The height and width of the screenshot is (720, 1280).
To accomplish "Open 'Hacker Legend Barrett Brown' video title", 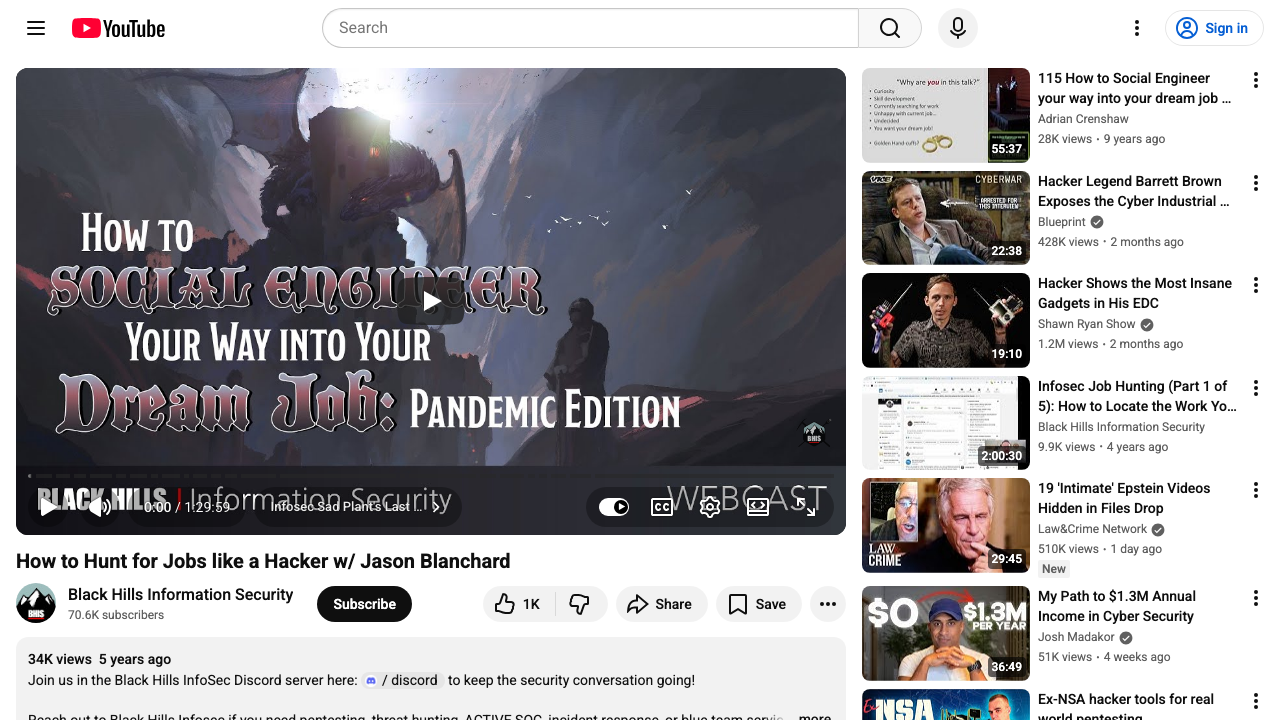I will 1134,191.
